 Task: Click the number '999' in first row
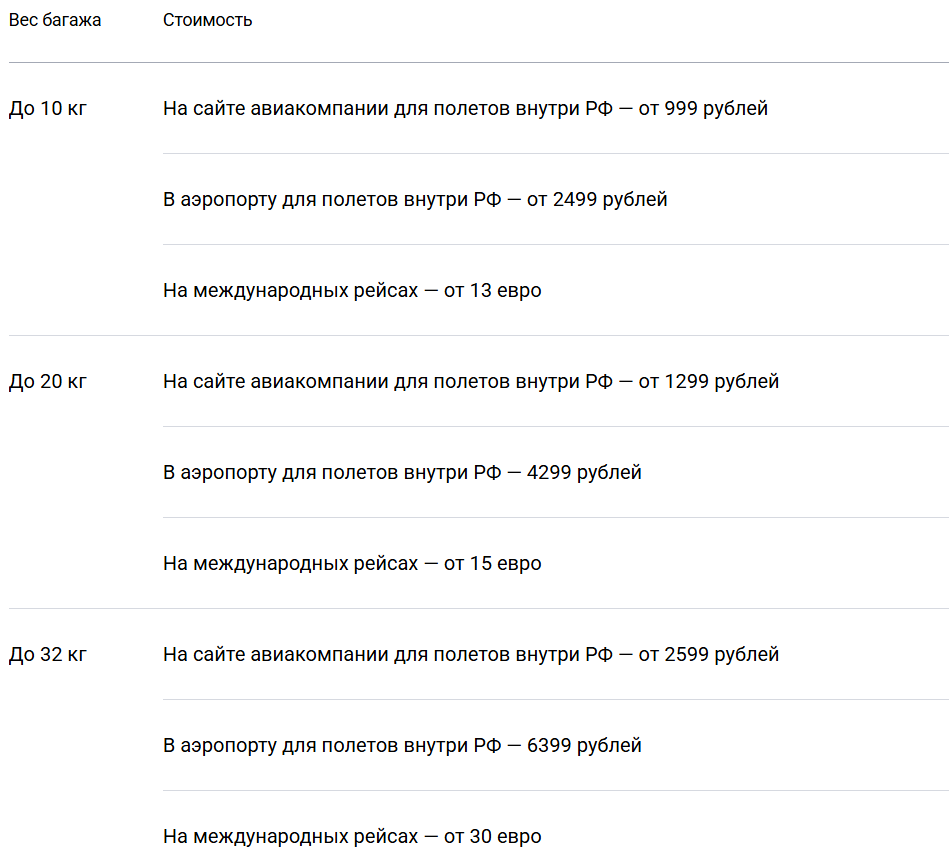click(x=681, y=108)
